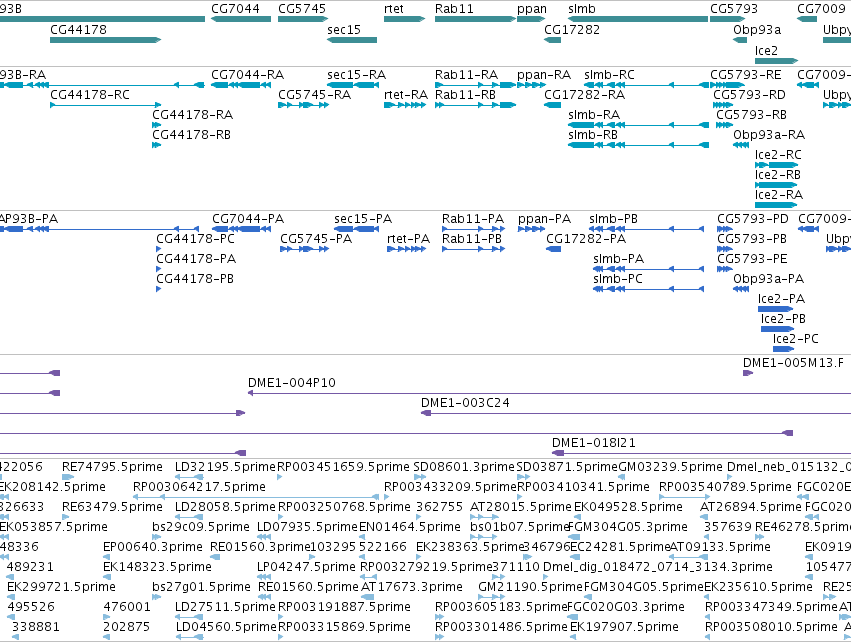Click the ppan gene label
851x642 pixels.
[531, 9]
